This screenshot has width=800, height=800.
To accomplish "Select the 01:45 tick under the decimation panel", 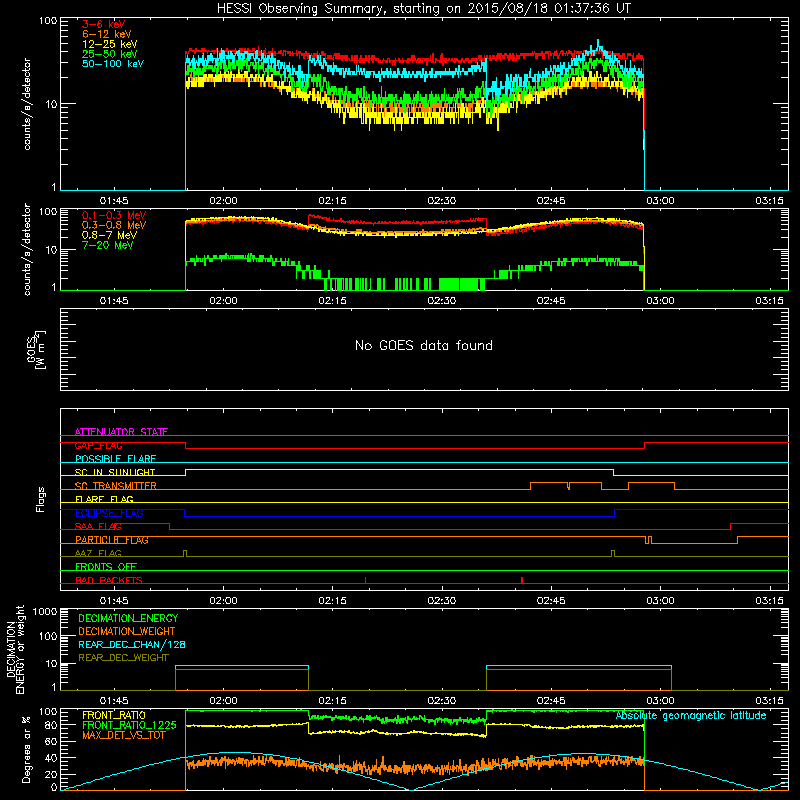I will [x=114, y=701].
